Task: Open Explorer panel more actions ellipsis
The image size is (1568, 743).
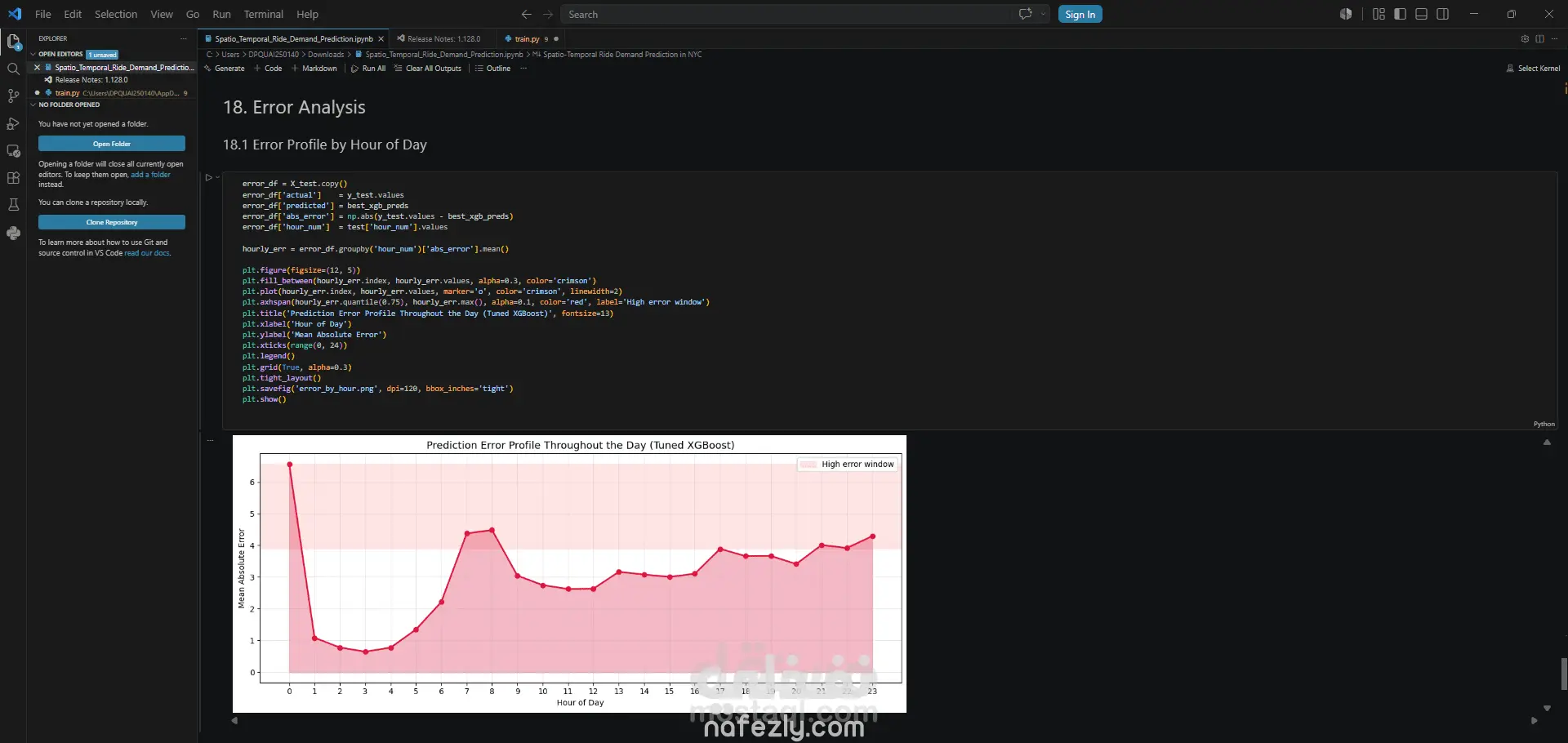Action: pyautogui.click(x=184, y=38)
